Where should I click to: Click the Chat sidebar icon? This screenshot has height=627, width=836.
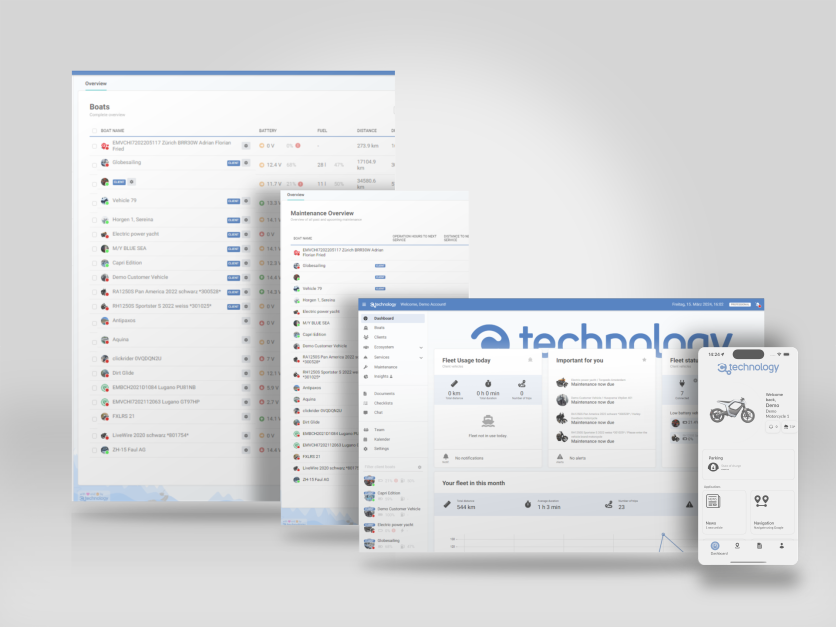click(366, 413)
